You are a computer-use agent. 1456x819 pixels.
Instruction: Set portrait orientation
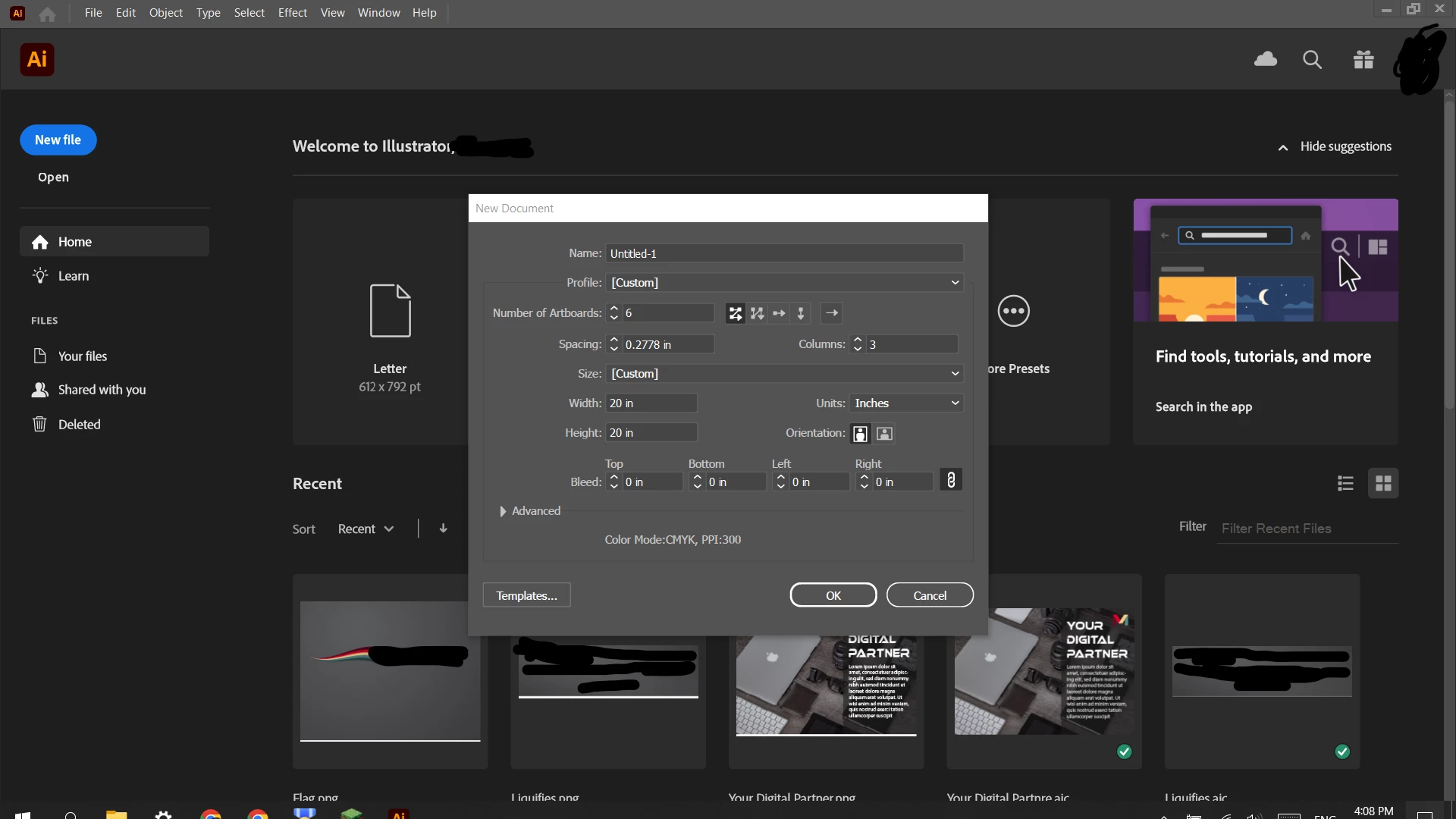pyautogui.click(x=860, y=434)
